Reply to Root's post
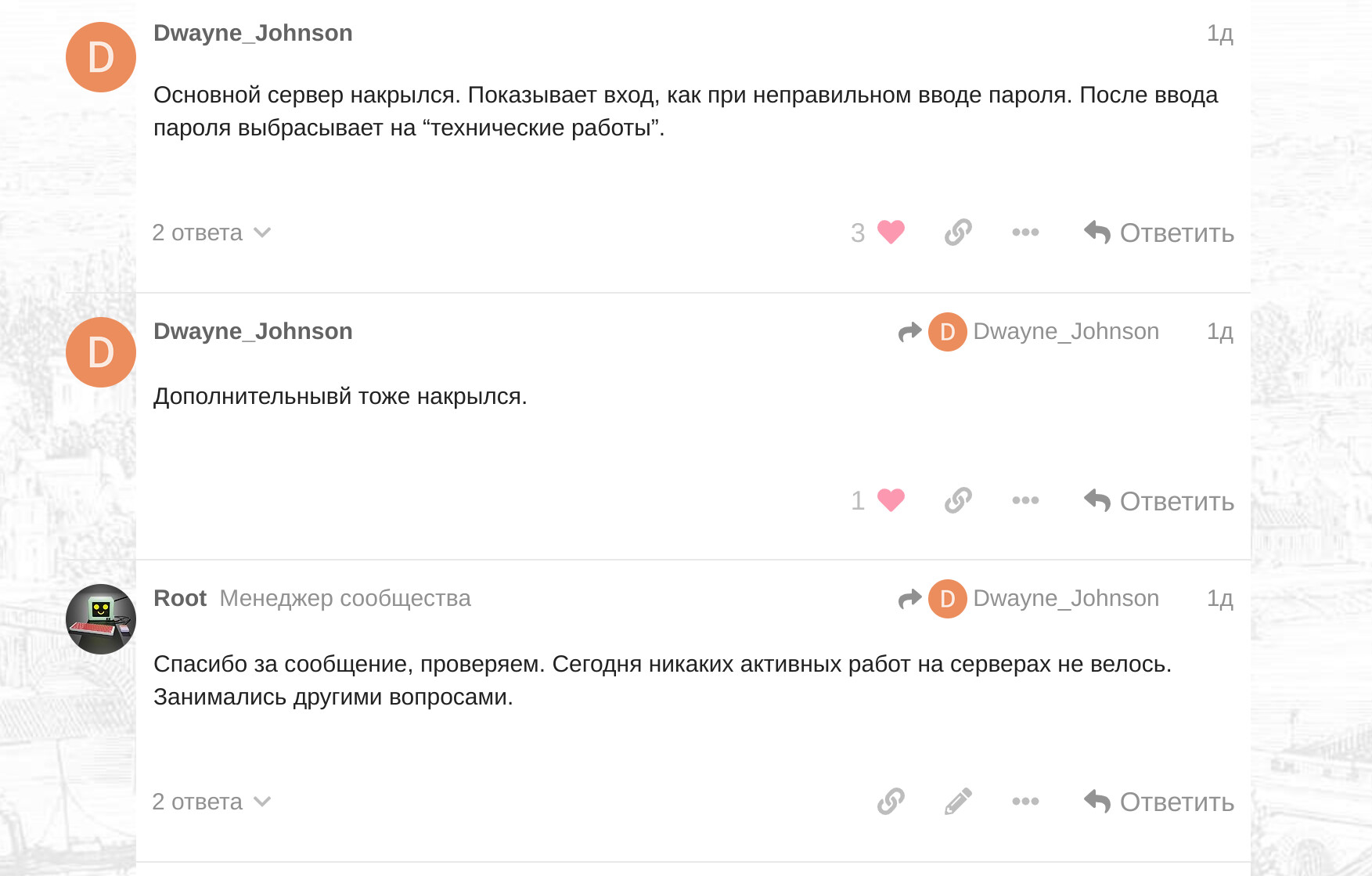This screenshot has width=1372, height=876. point(1159,802)
